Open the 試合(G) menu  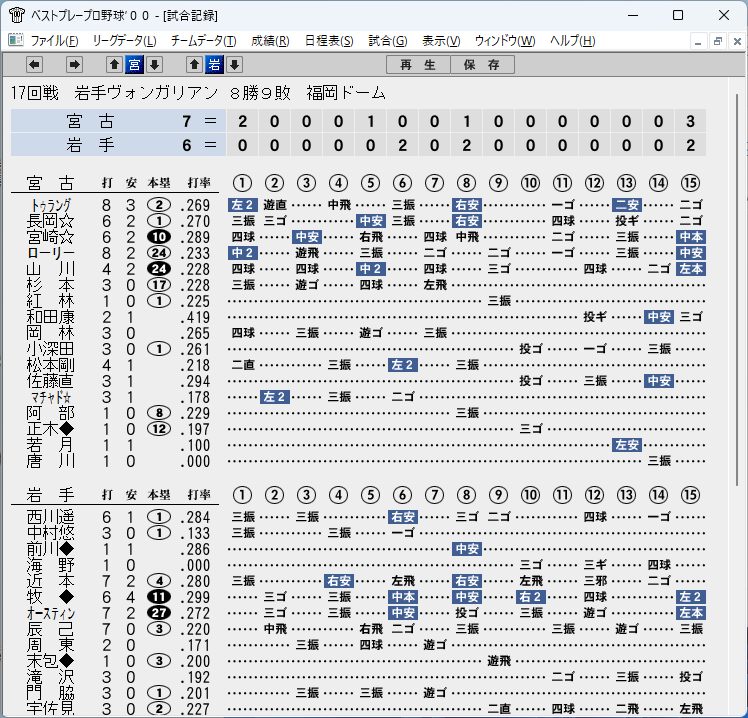(387, 41)
